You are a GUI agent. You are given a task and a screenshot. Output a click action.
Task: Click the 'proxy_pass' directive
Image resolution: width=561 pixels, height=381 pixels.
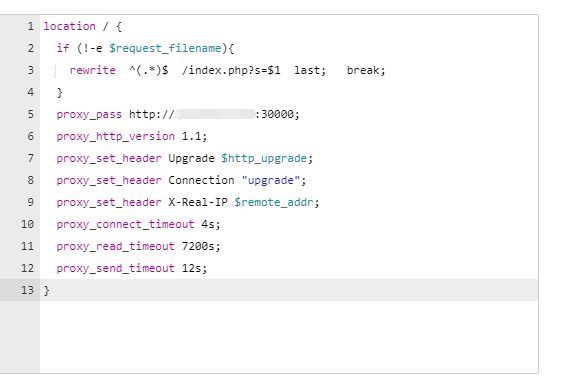coord(89,114)
